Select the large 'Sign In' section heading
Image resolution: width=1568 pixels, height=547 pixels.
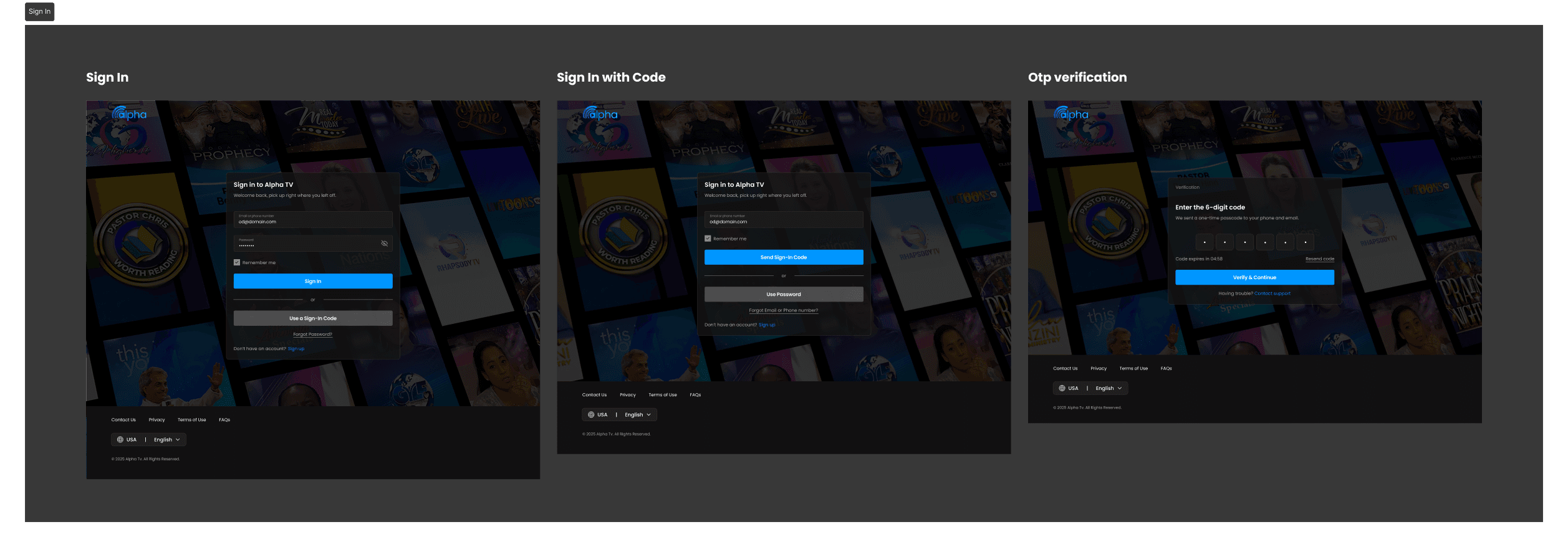(107, 77)
